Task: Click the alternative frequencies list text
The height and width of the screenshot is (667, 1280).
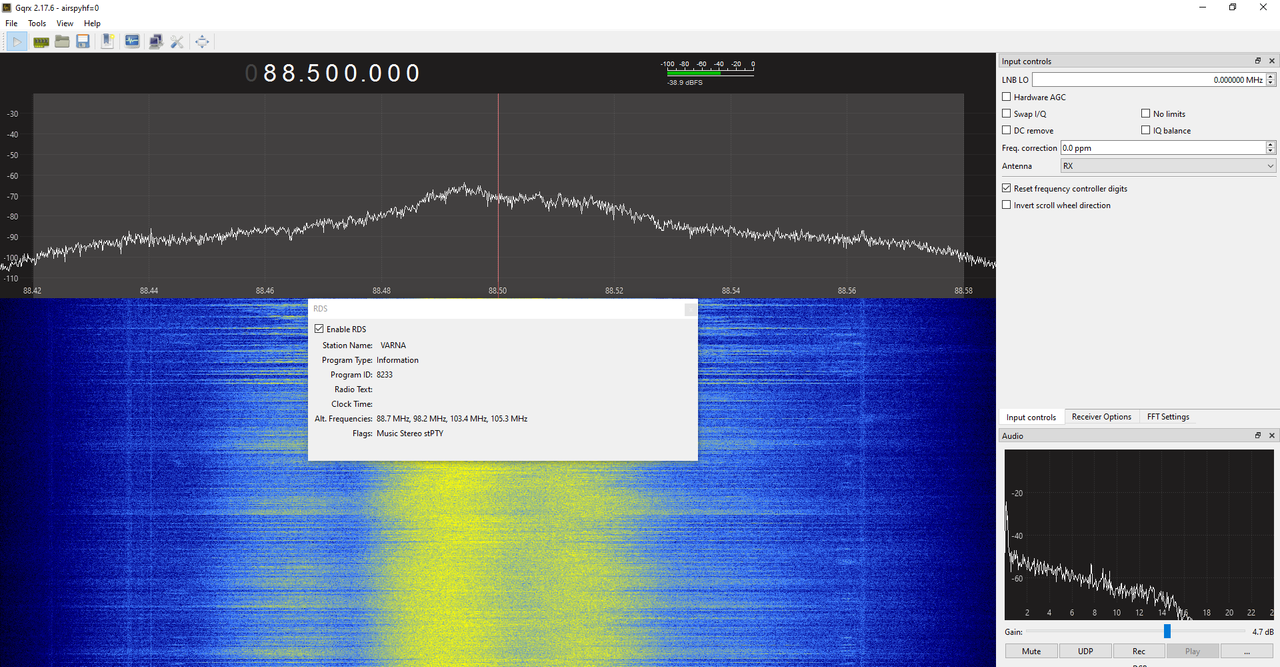Action: 452,419
